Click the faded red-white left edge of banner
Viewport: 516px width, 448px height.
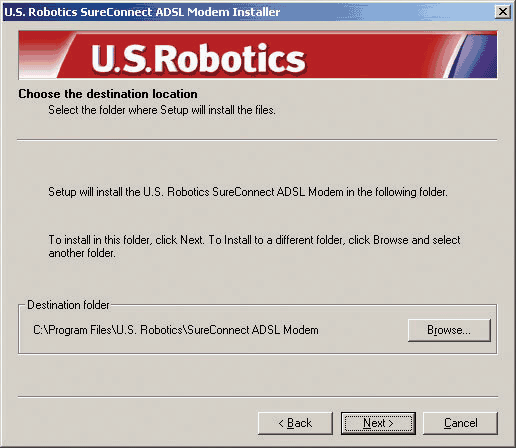42,55
